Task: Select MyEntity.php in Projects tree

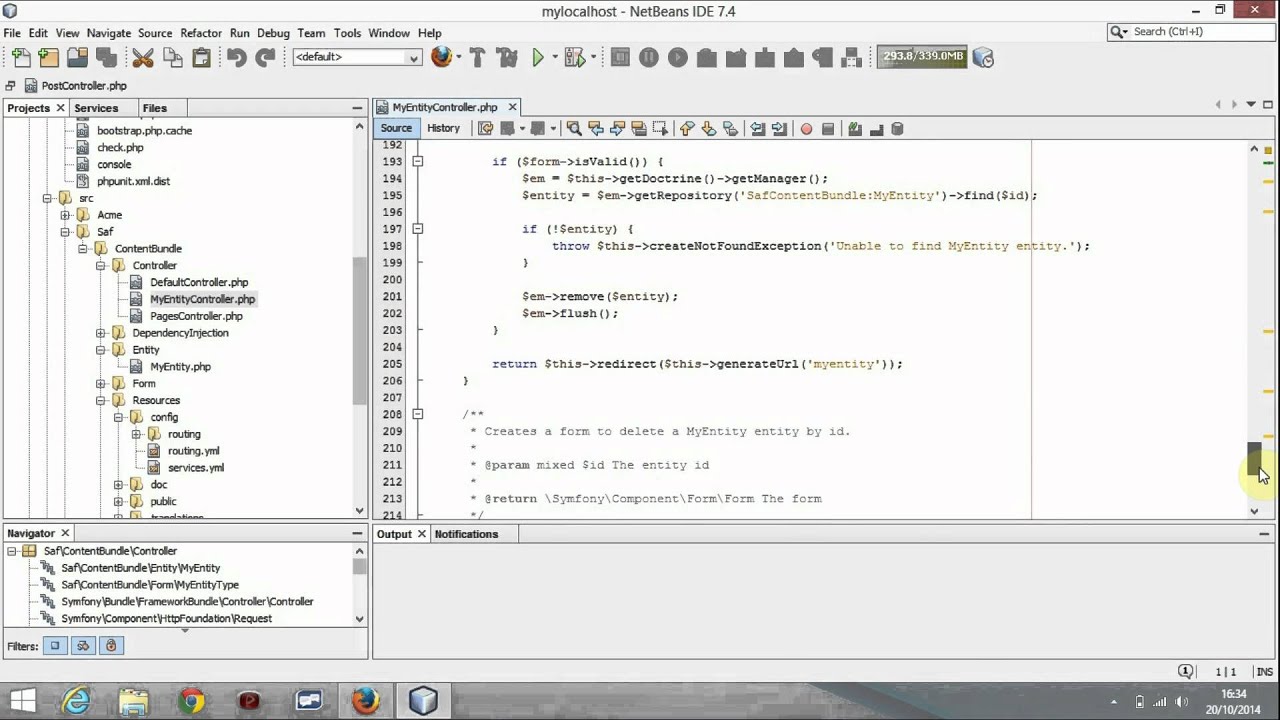Action: click(x=180, y=367)
